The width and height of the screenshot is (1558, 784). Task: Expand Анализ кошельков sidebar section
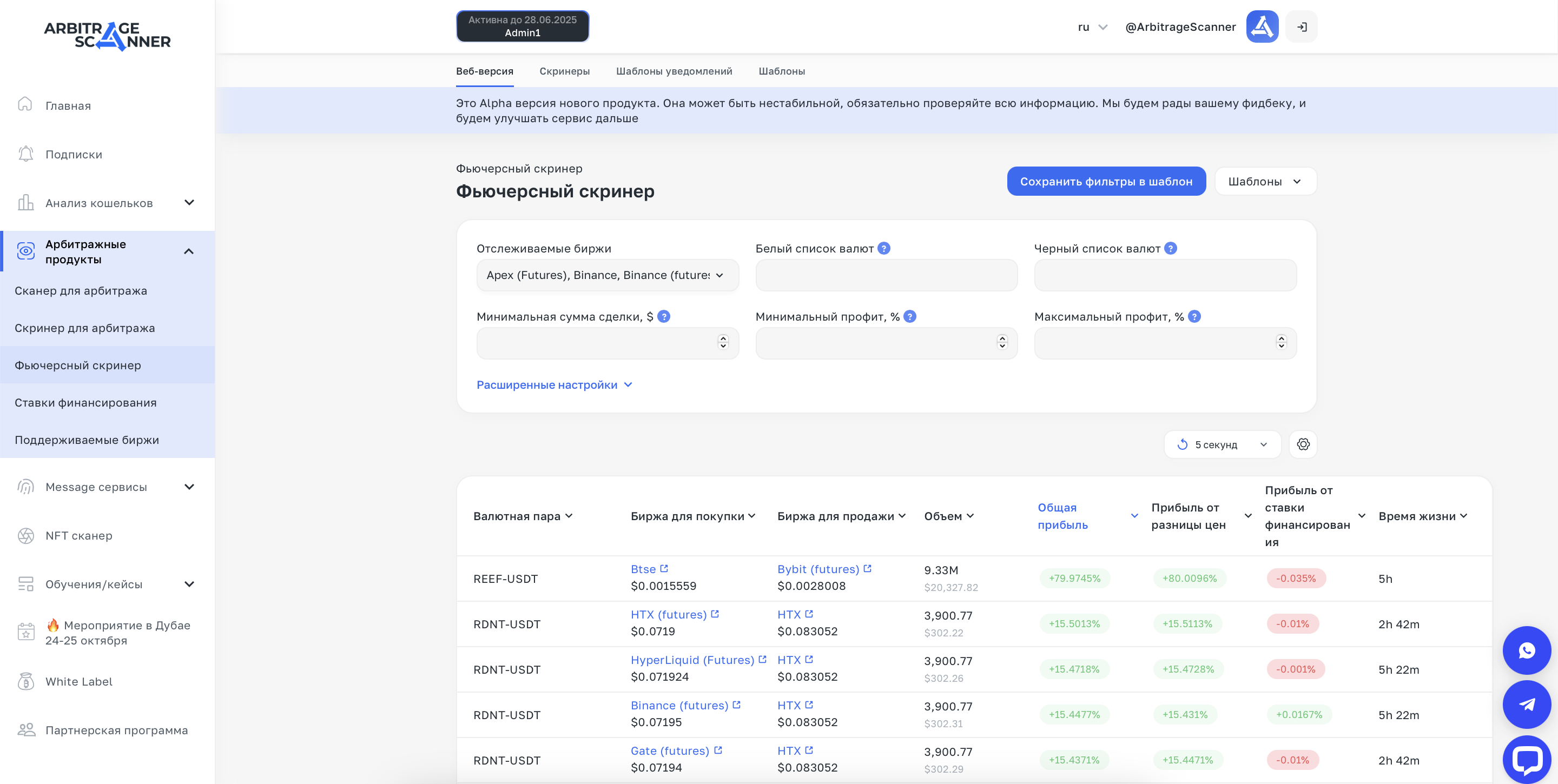[x=189, y=203]
